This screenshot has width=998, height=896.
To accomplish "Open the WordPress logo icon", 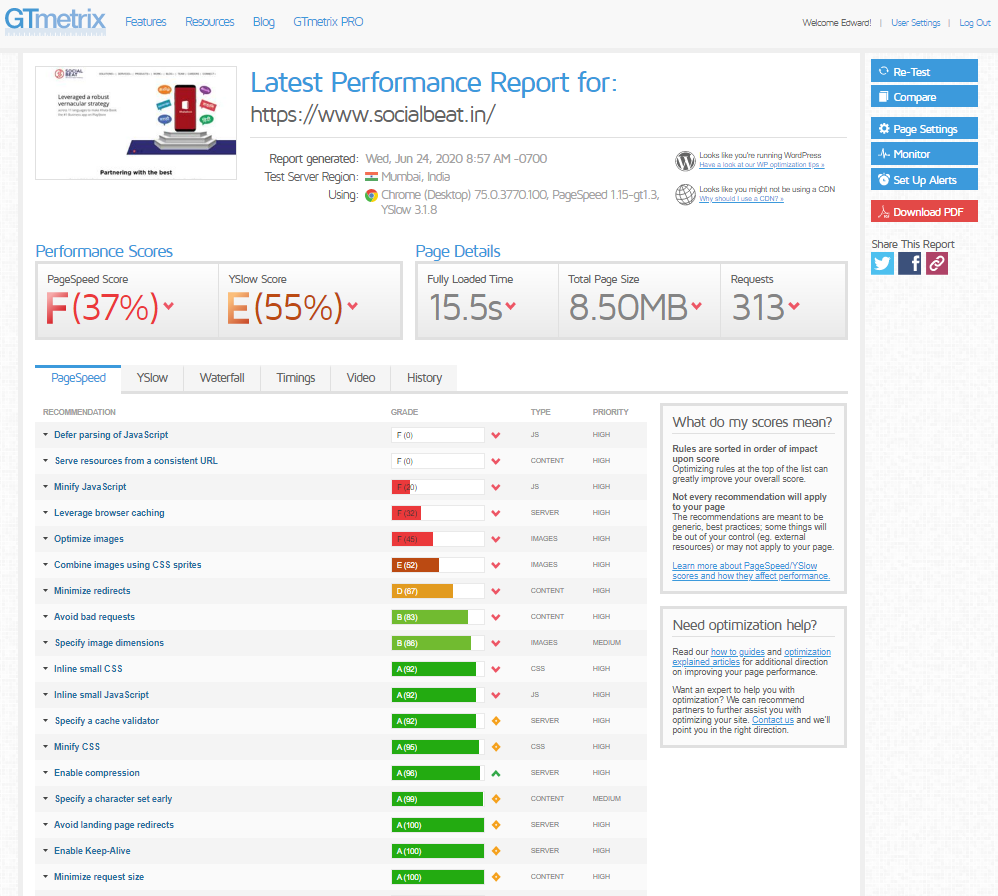I will click(x=685, y=161).
